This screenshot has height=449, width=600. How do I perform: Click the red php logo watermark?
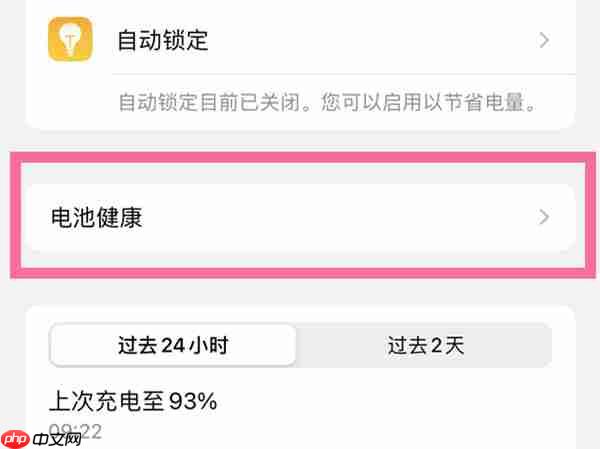coord(15,439)
